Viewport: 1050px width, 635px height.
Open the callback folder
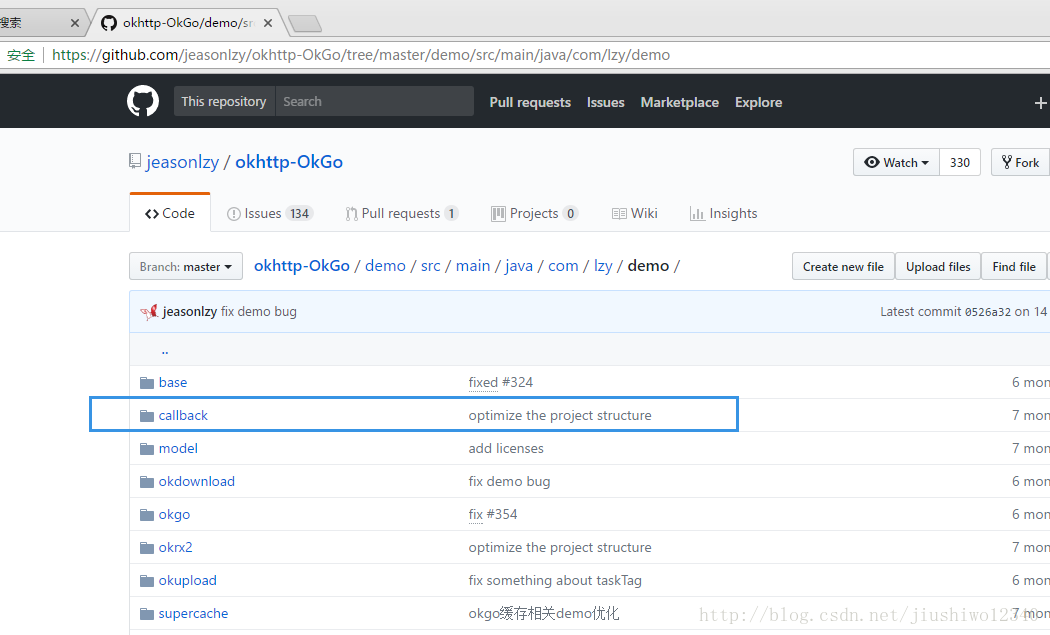click(183, 415)
